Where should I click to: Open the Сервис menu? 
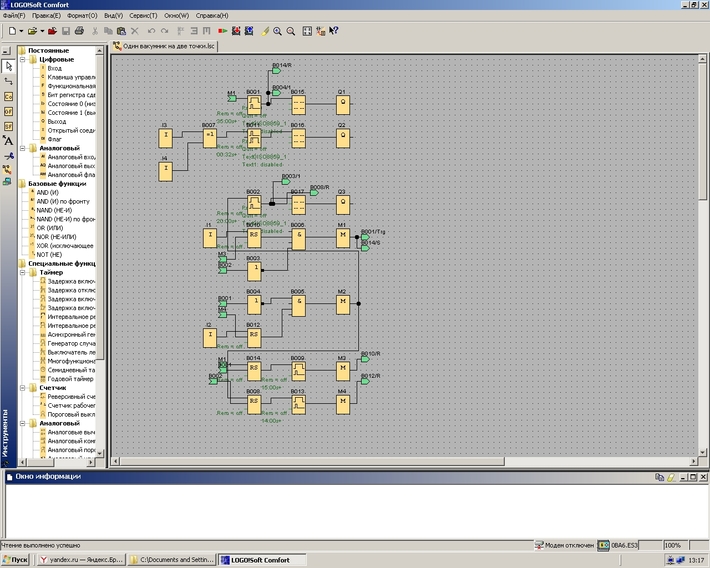point(143,15)
